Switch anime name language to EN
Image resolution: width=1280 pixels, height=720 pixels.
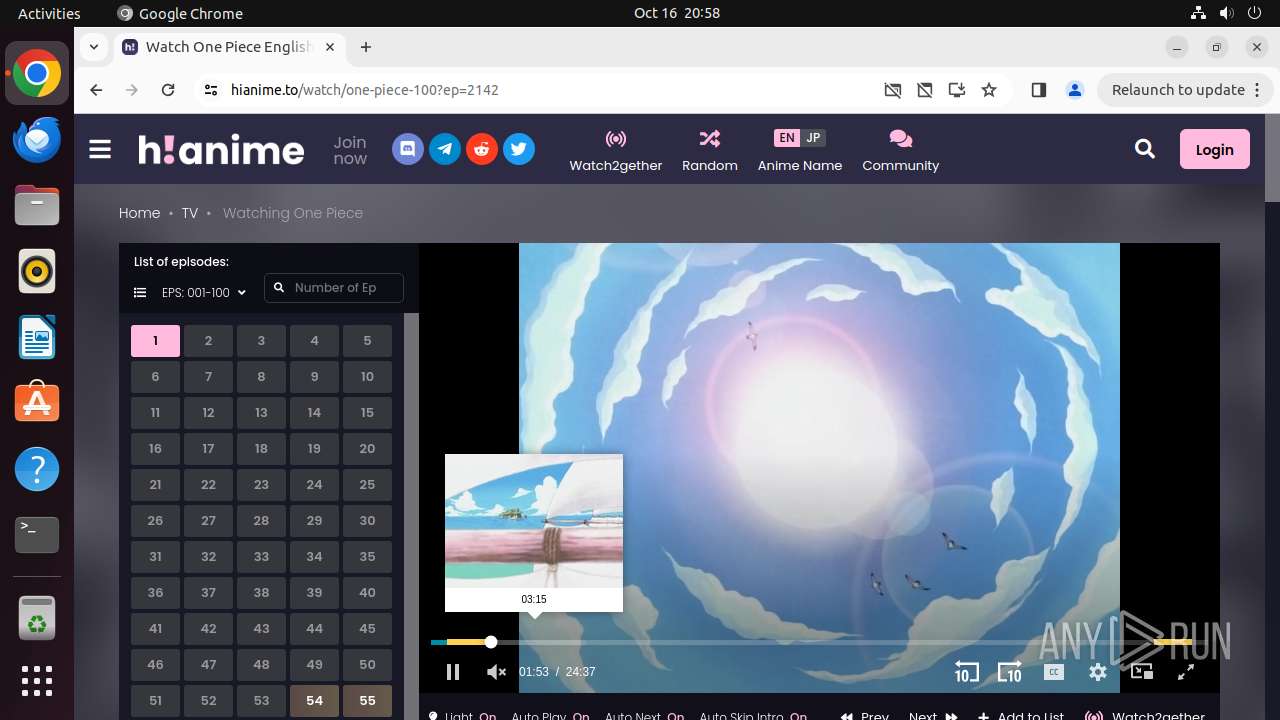pyautogui.click(x=787, y=138)
